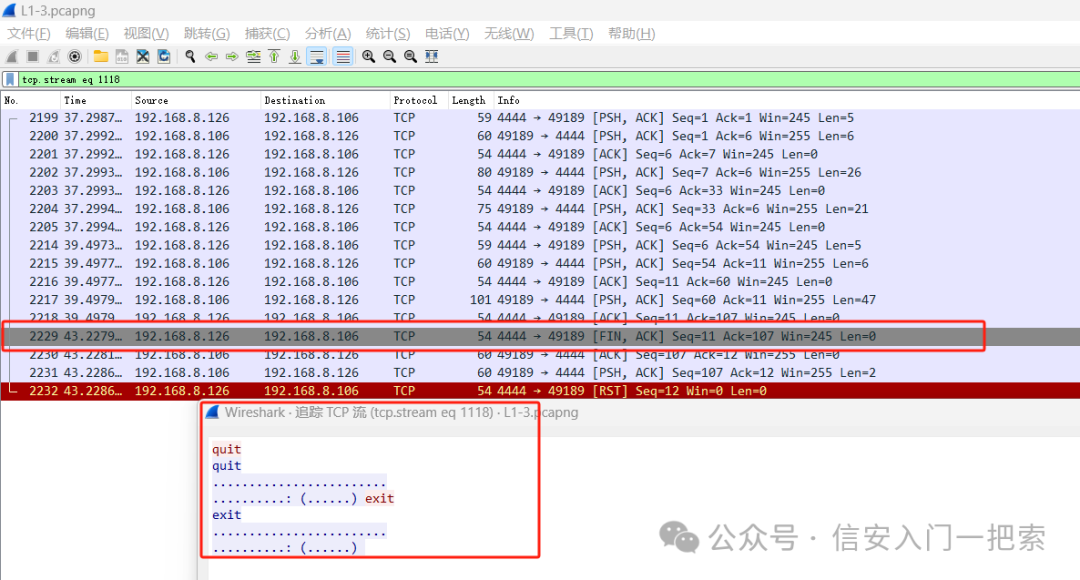Select packet row number 2216

click(x=540, y=282)
